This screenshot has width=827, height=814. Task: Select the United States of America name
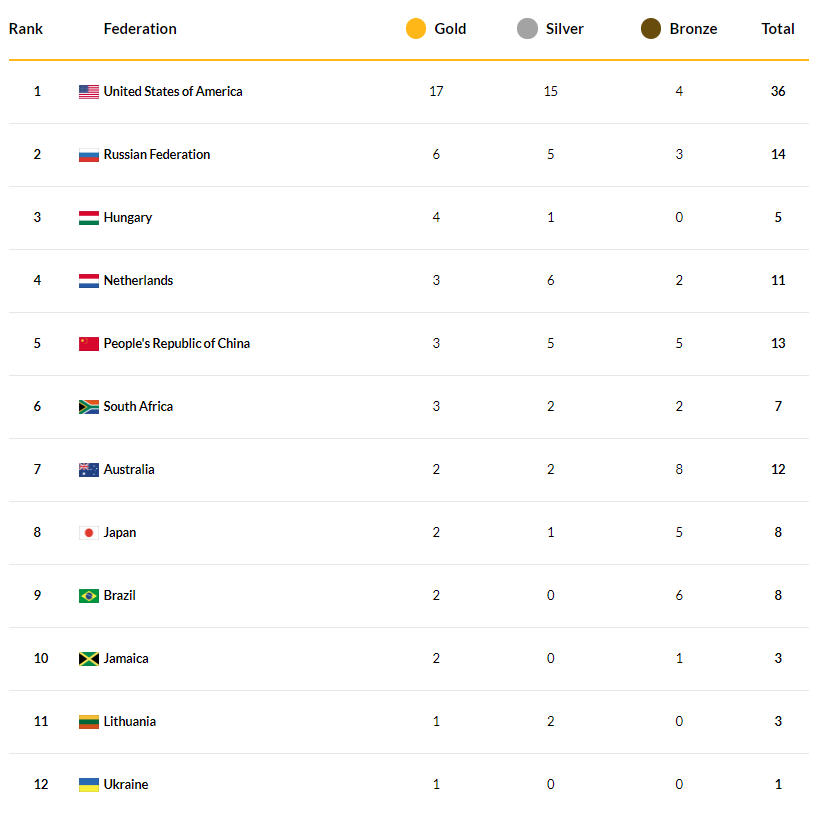click(173, 91)
